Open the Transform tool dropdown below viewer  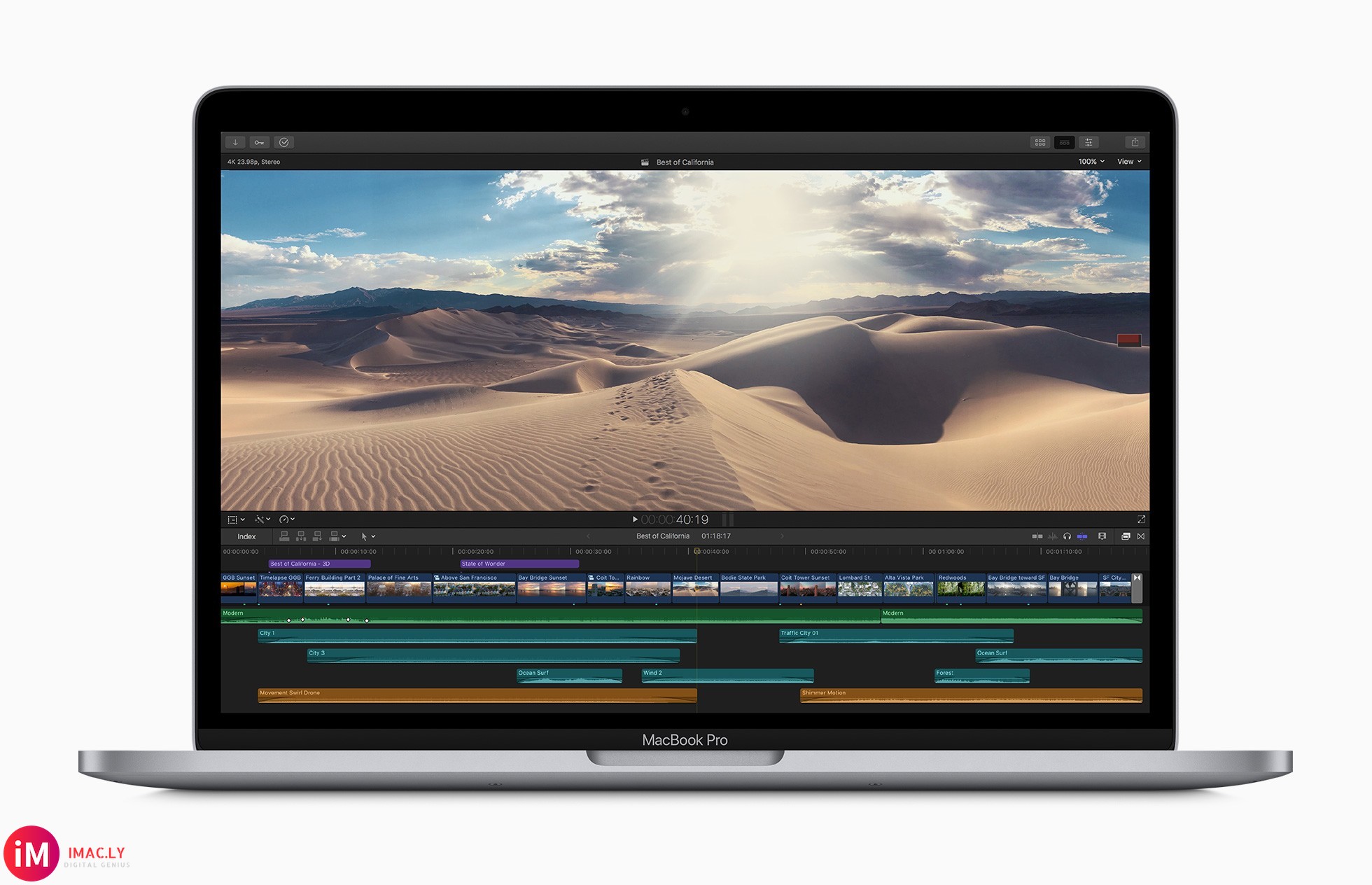236,520
